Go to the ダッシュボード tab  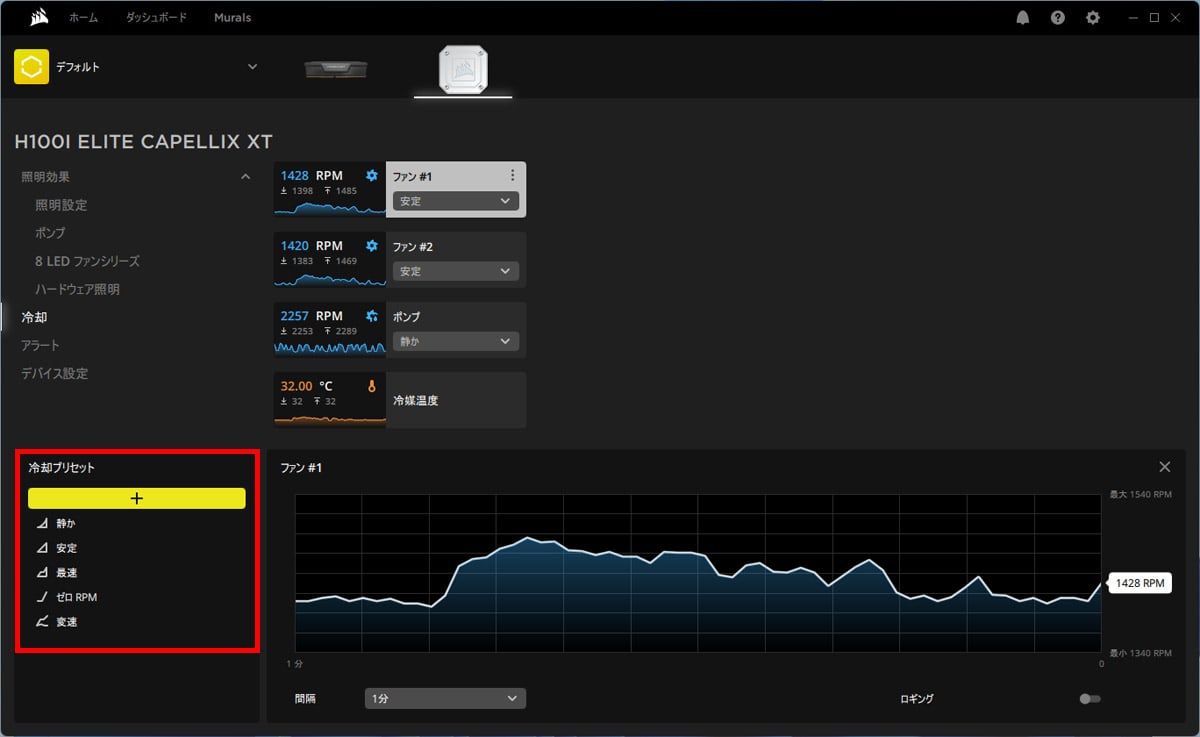pos(156,18)
